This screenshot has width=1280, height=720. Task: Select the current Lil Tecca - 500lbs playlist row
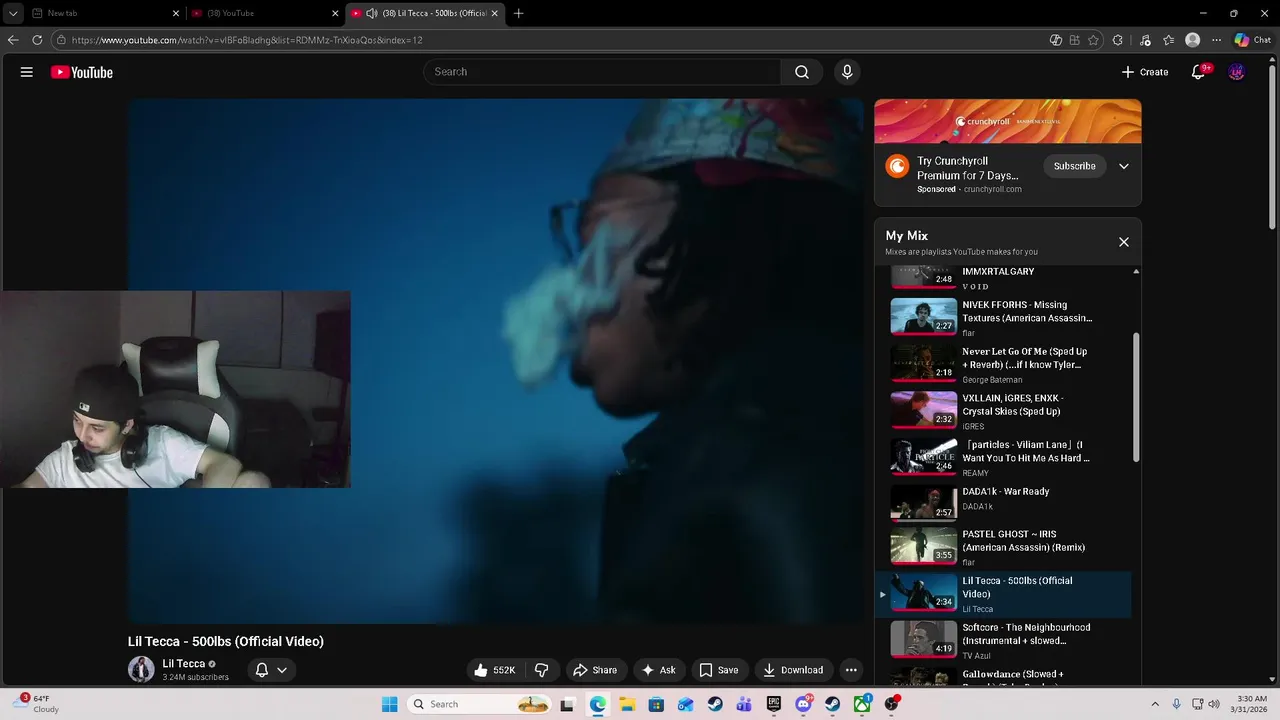(1003, 594)
